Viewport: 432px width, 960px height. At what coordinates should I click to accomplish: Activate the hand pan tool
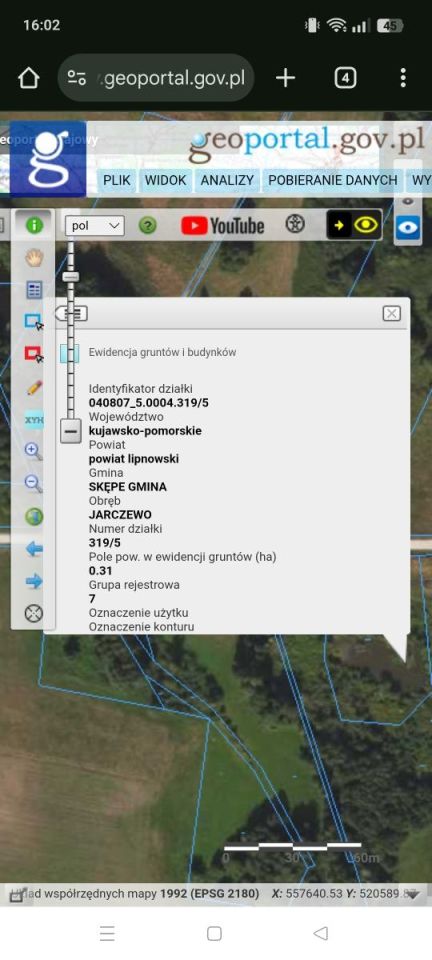point(34,258)
